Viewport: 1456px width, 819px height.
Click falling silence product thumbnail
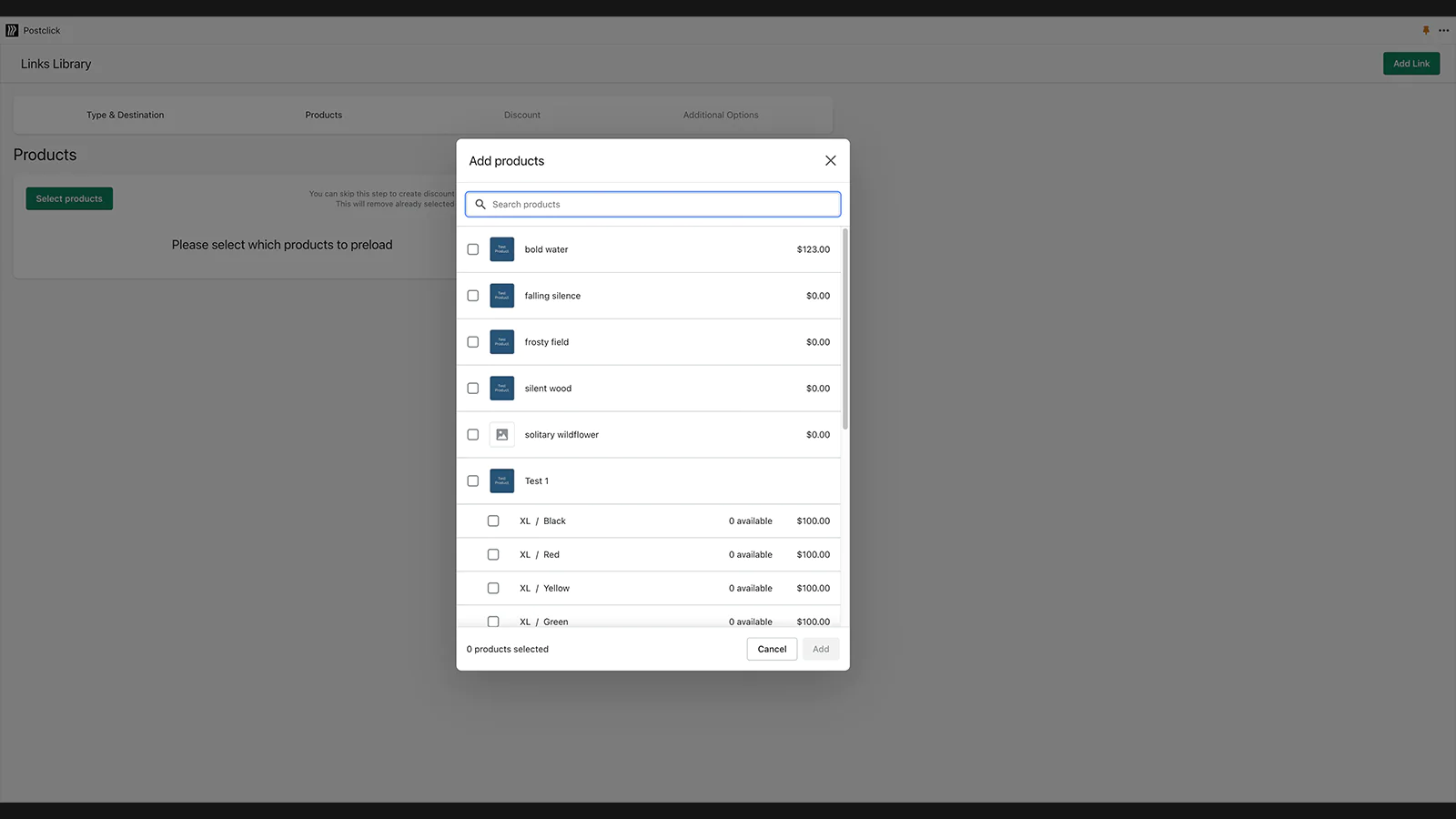(502, 296)
